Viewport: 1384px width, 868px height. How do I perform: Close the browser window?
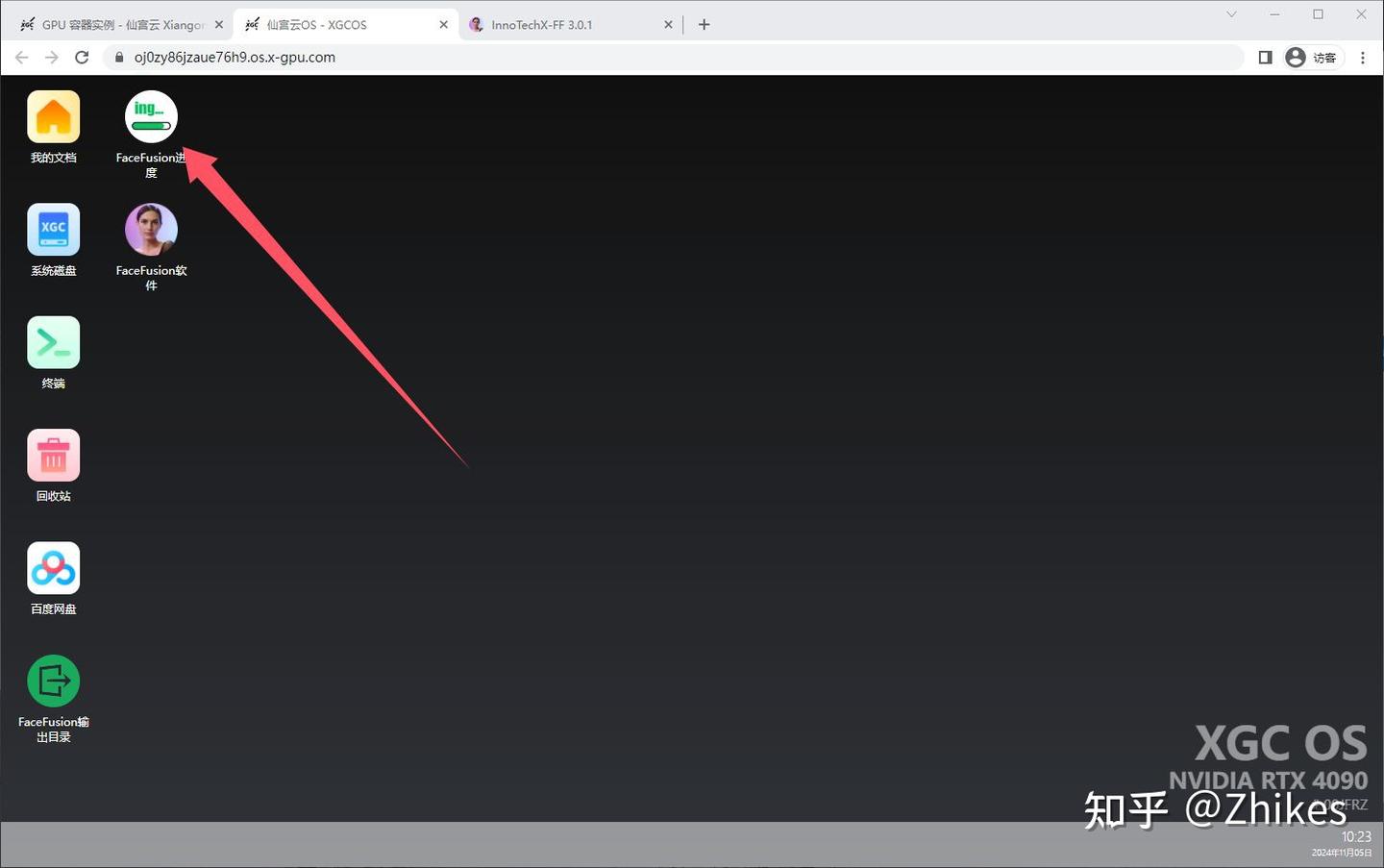[1361, 14]
